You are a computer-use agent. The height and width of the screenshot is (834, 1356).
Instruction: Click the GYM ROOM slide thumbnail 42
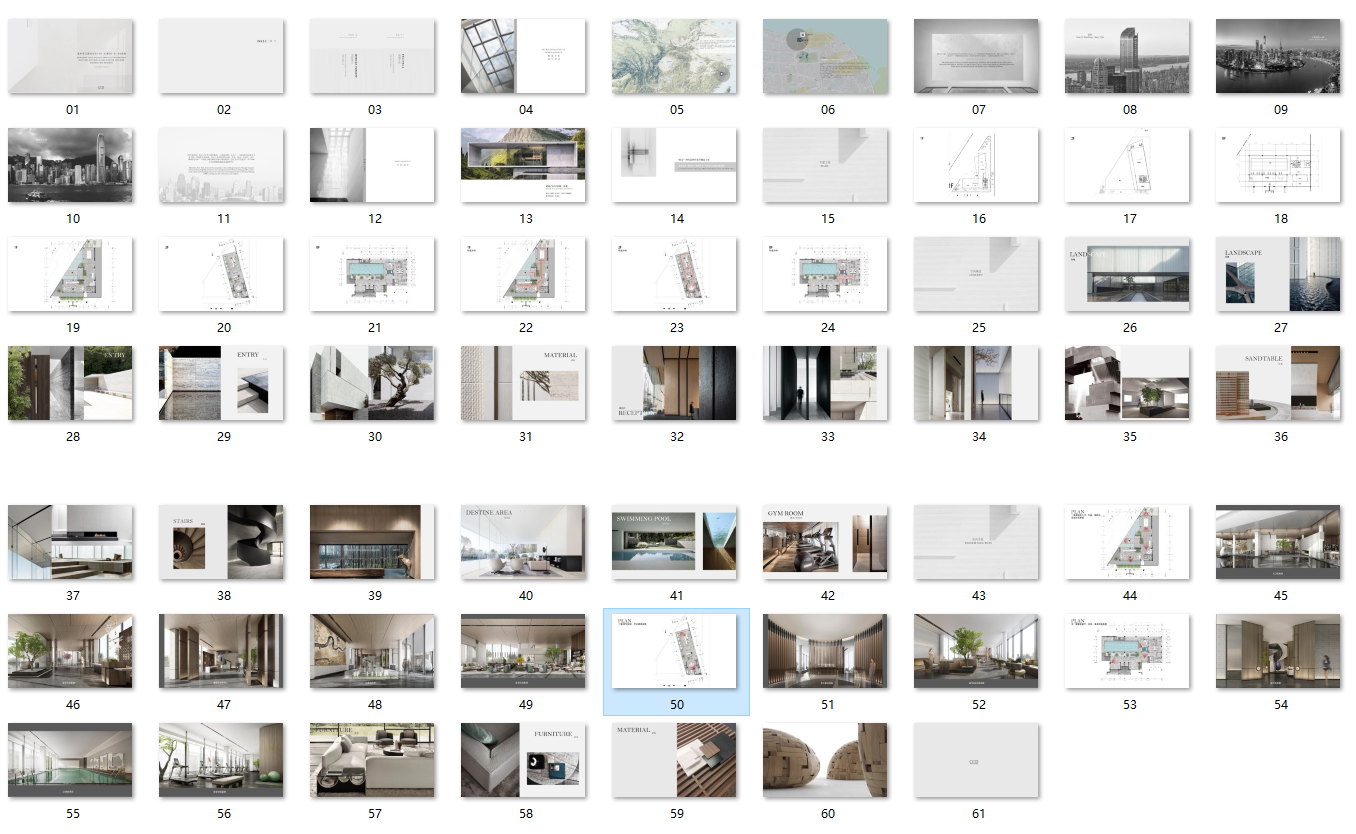[825, 542]
